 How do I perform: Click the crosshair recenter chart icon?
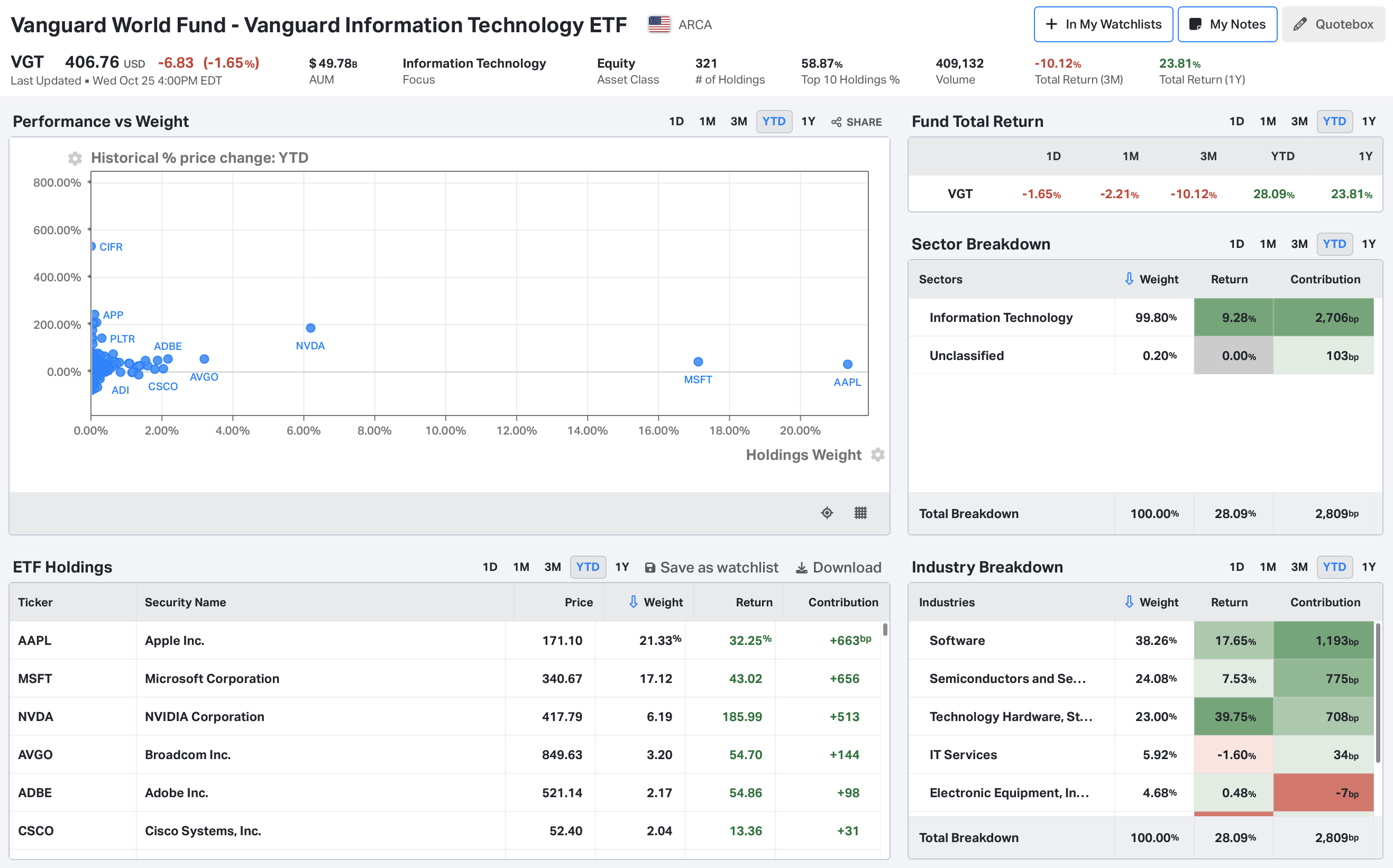827,513
